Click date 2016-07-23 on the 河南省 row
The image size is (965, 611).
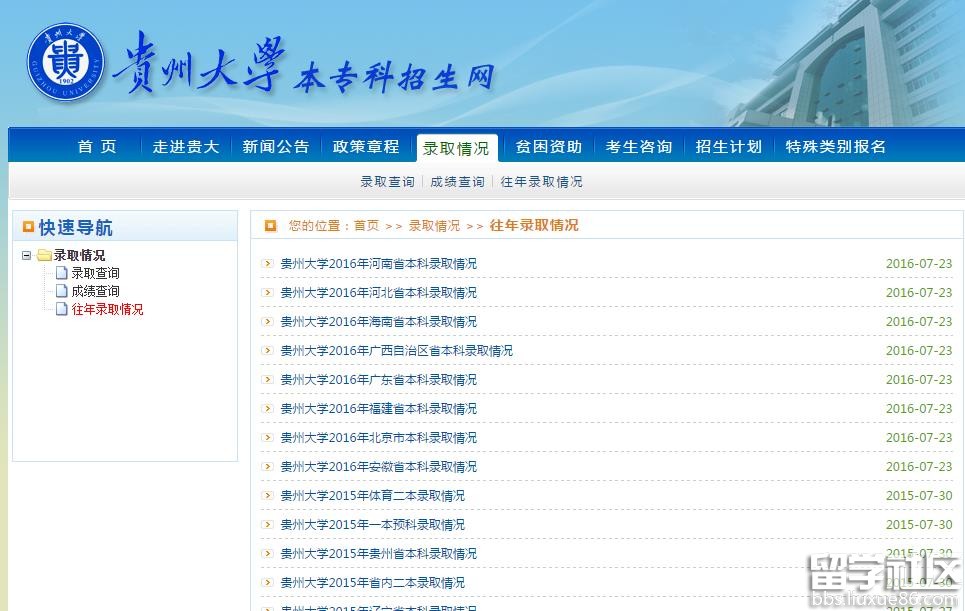(x=919, y=263)
